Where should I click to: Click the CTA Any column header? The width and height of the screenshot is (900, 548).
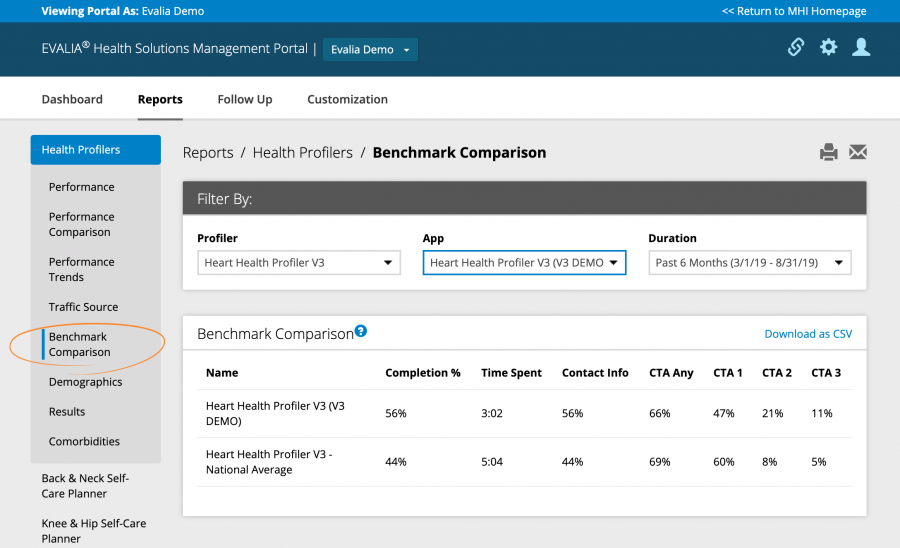671,373
